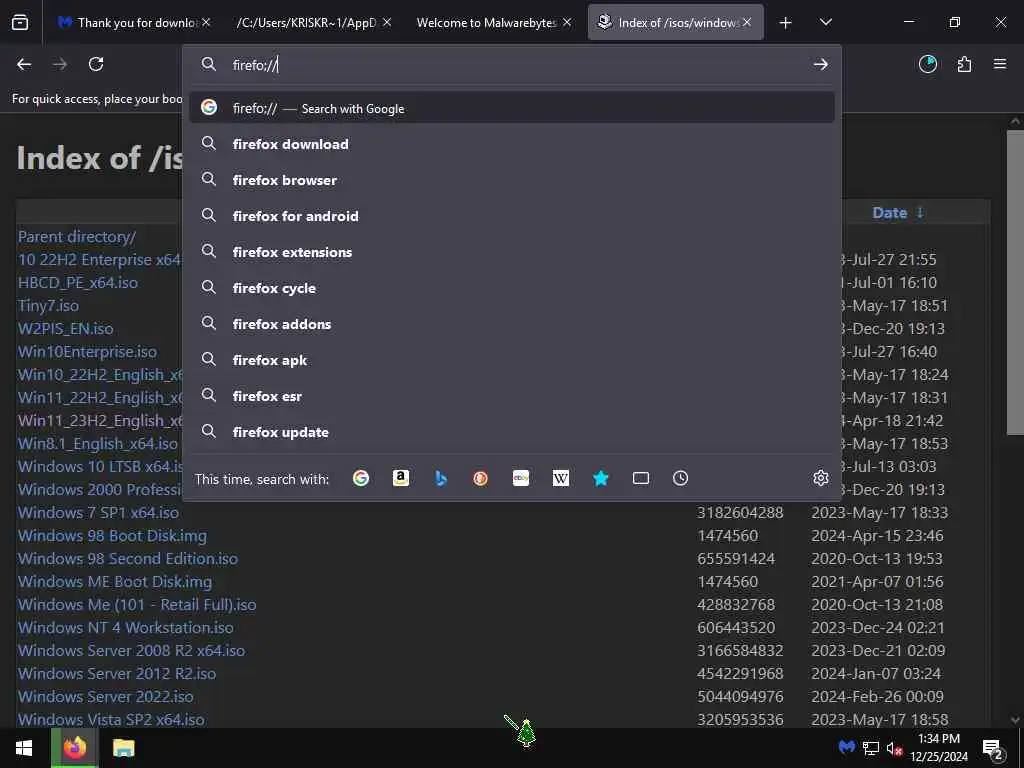Image resolution: width=1024 pixels, height=768 pixels.
Task: Reload the current page
Action: coord(96,64)
